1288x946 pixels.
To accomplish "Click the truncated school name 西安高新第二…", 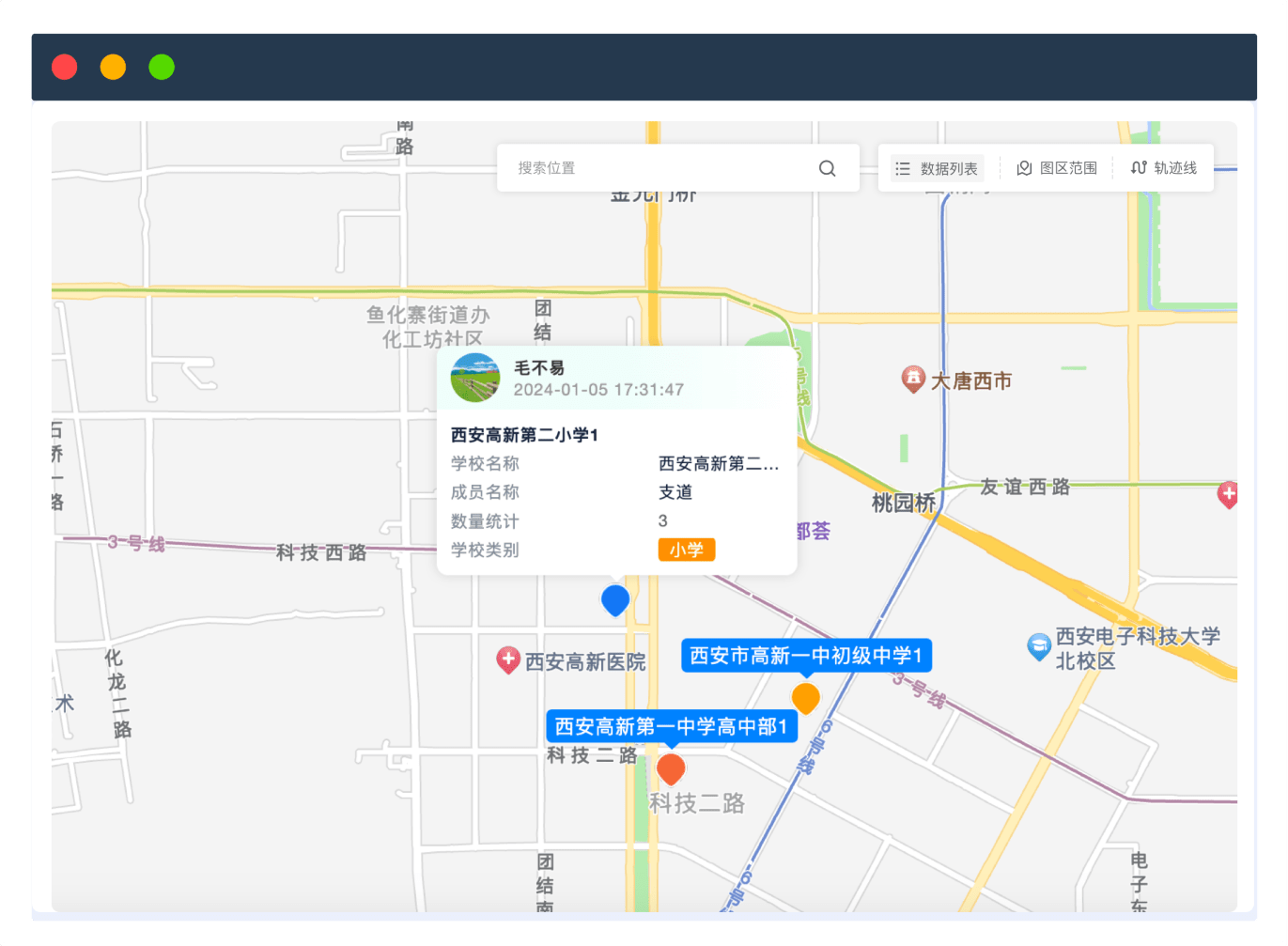I will [x=718, y=463].
